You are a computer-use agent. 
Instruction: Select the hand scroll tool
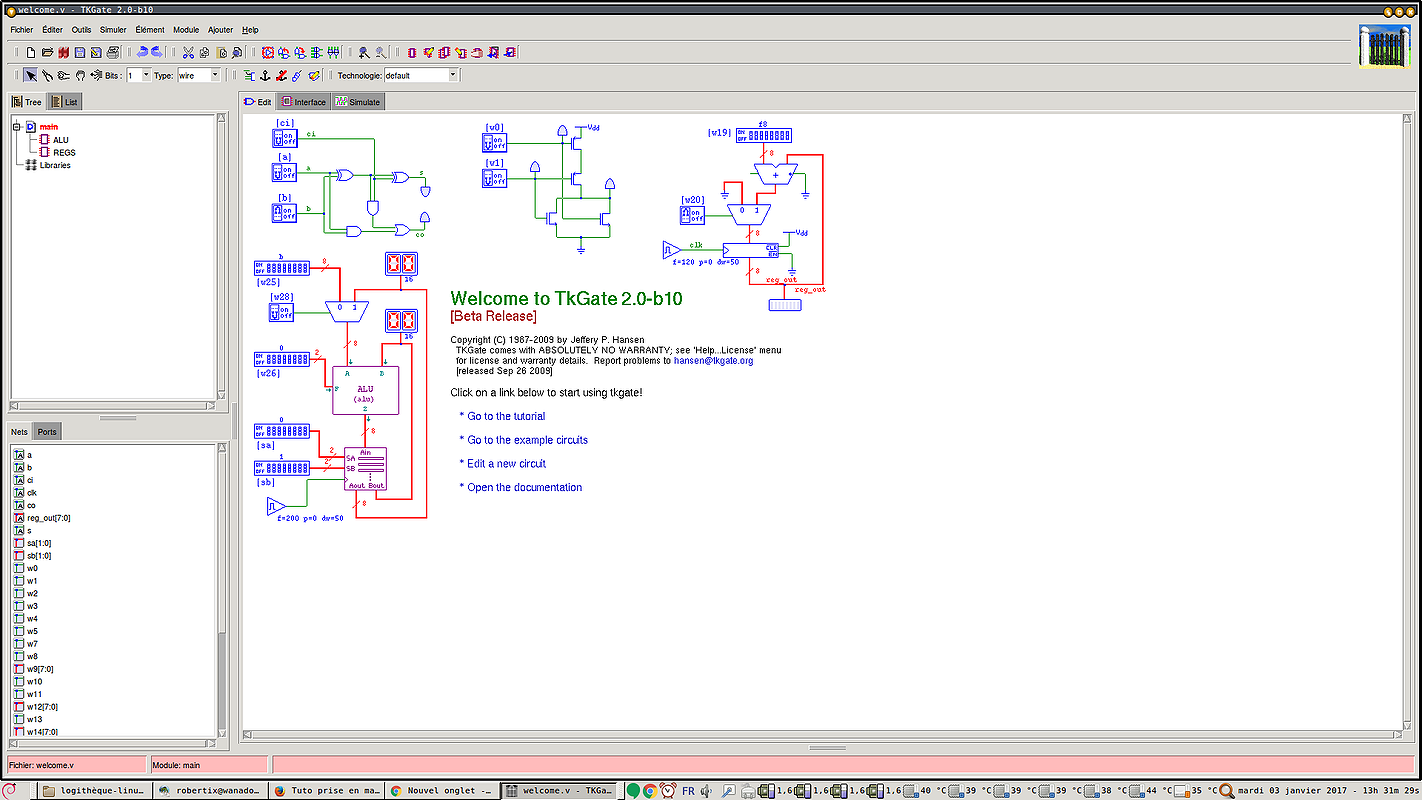point(80,75)
